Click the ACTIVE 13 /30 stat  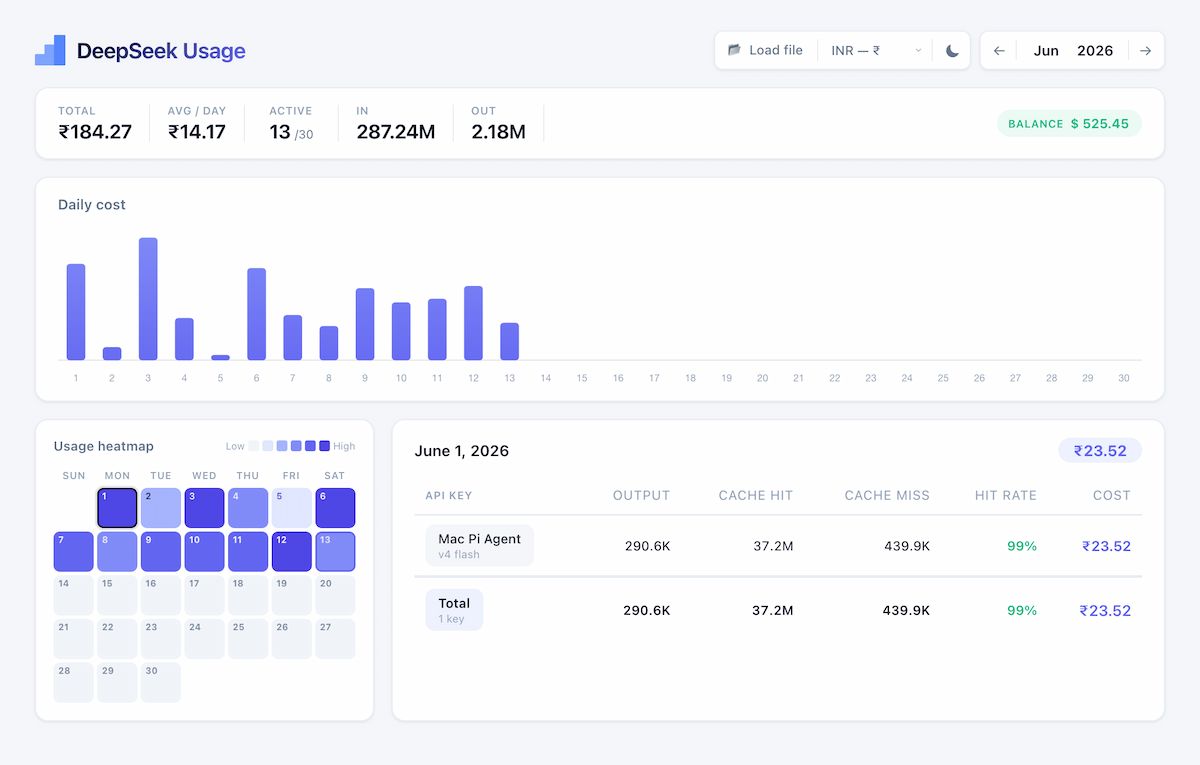tap(291, 124)
